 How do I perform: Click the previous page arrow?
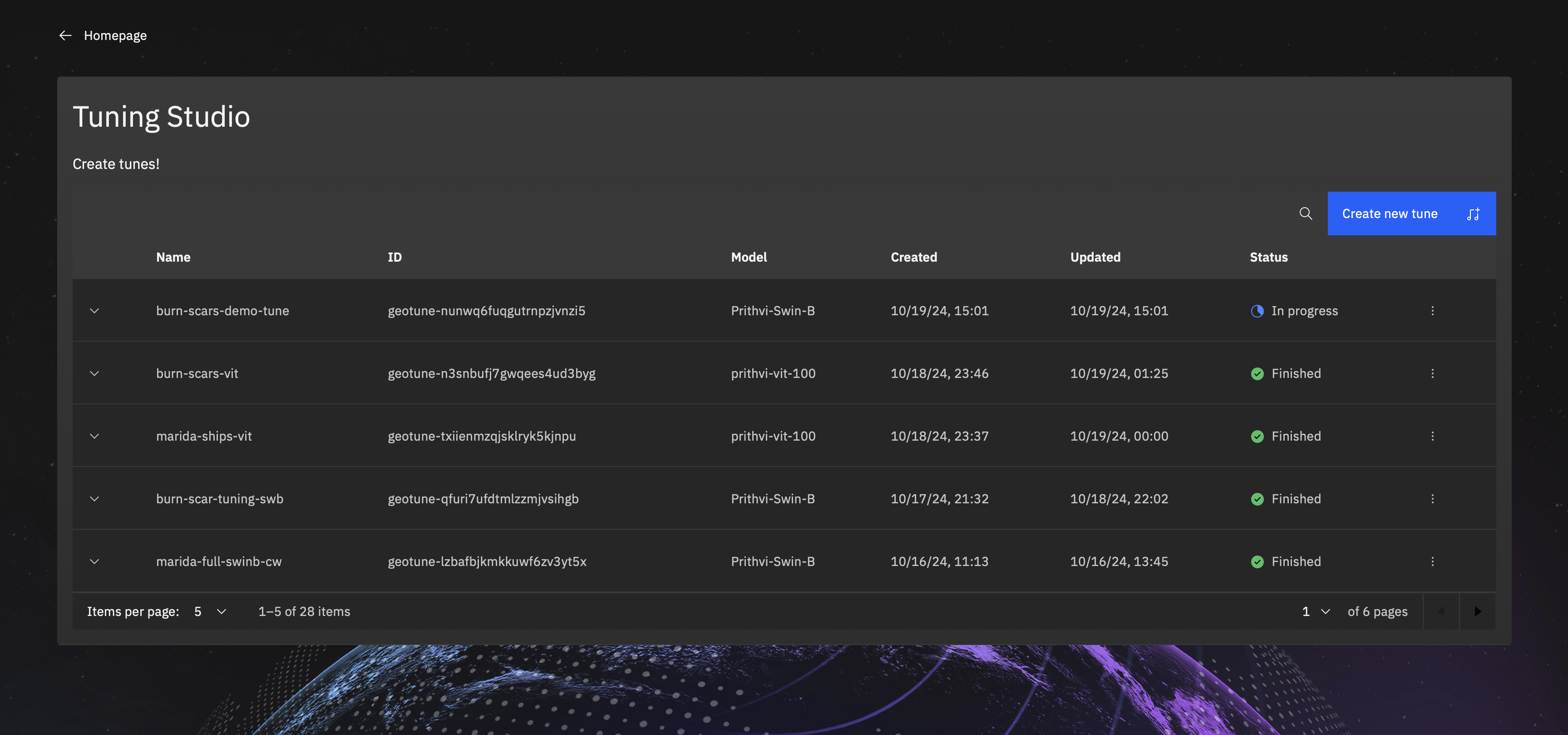pos(1441,611)
